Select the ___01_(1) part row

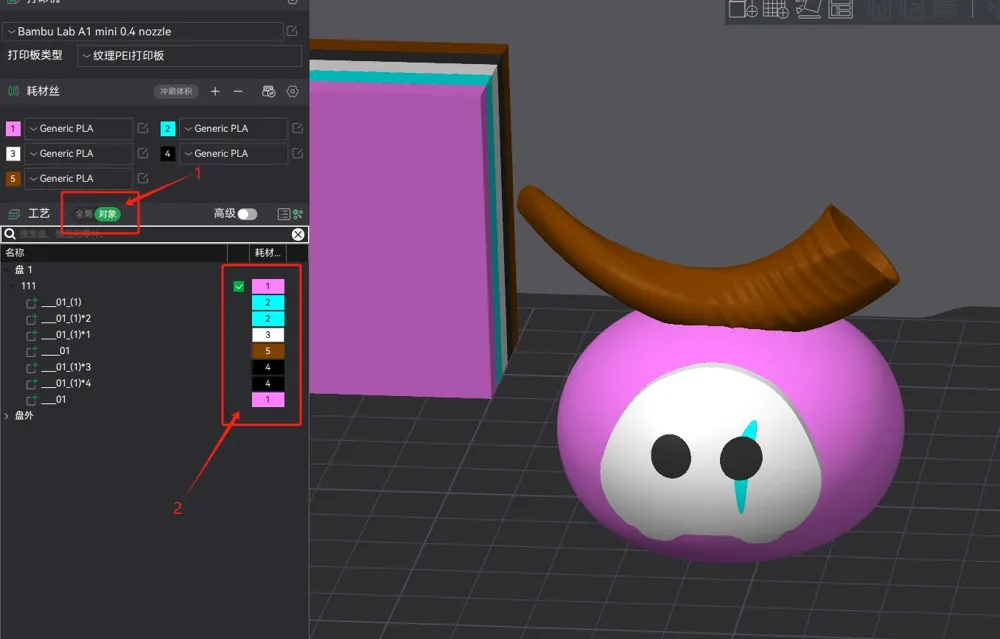154,302
